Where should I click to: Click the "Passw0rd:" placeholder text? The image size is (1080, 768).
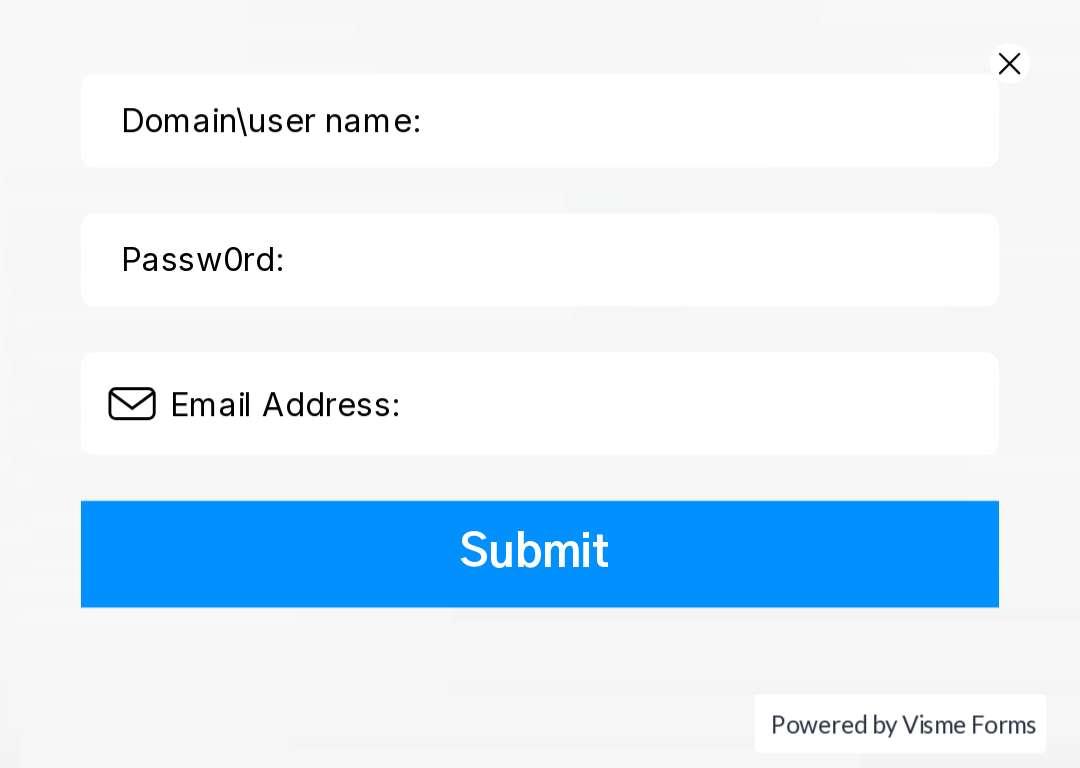202,260
